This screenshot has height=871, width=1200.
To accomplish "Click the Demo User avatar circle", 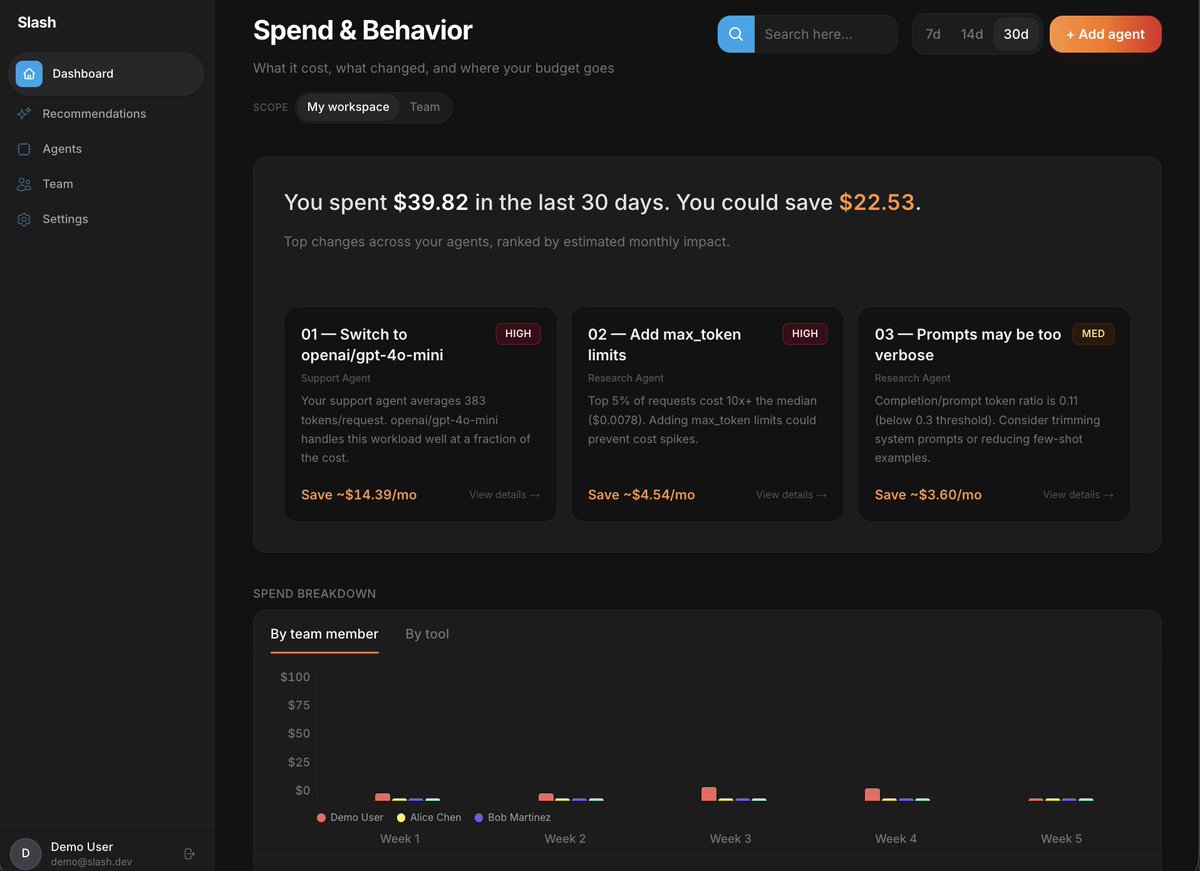I will click(x=26, y=854).
